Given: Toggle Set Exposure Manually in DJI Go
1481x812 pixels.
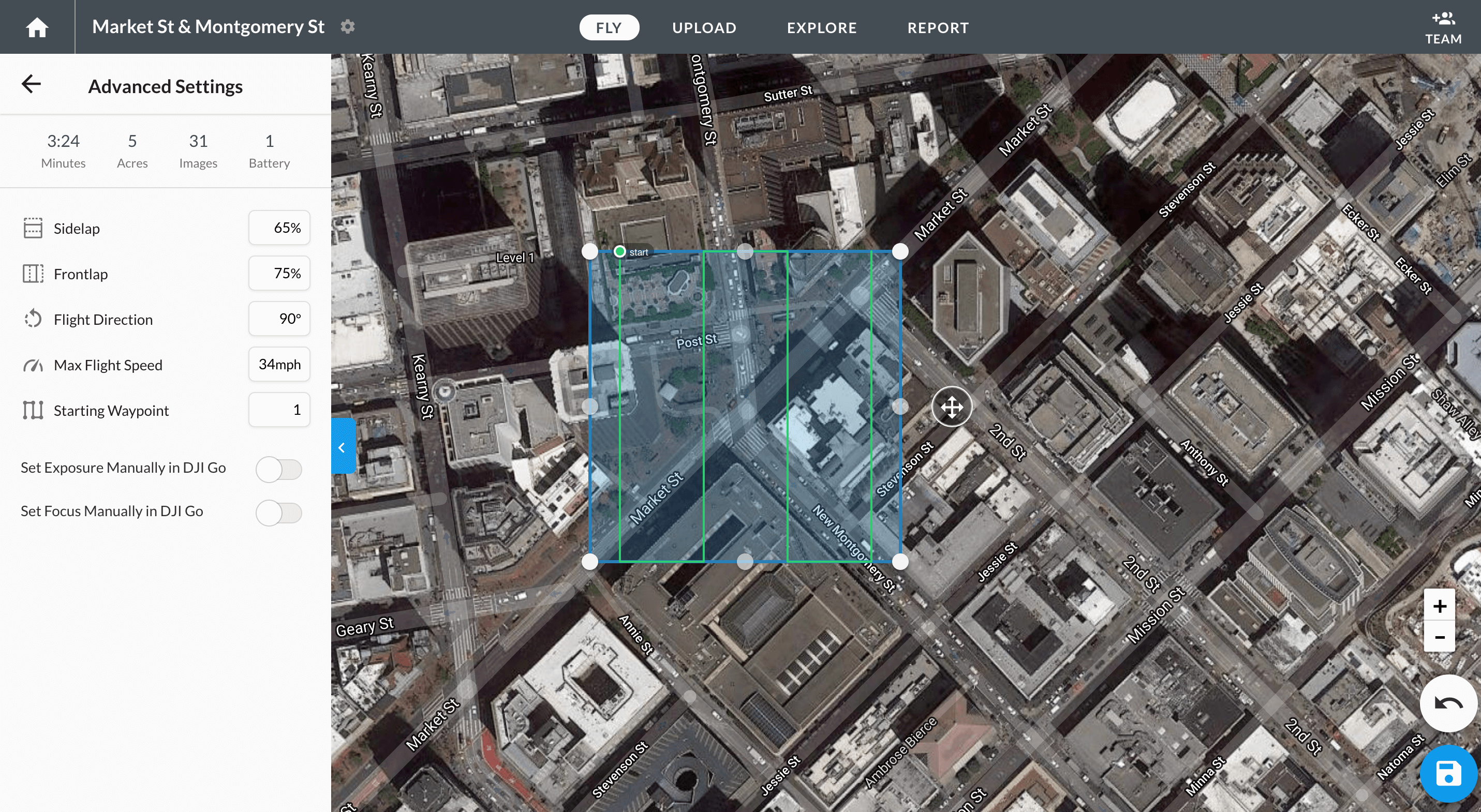Looking at the screenshot, I should (x=279, y=467).
